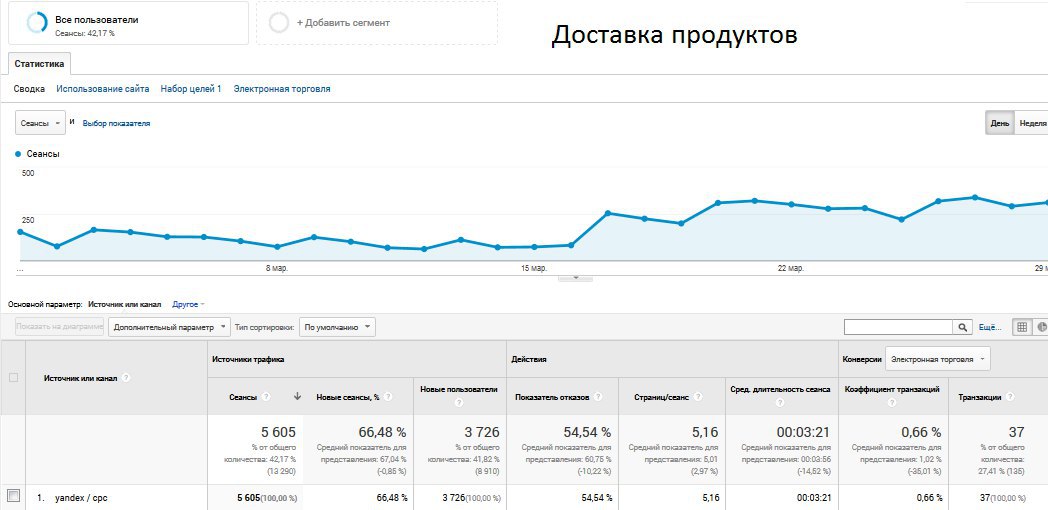Viewport: 1048px width, 510px height.
Task: Sort by Сред. длительность сеанса header
Action: 780,389
